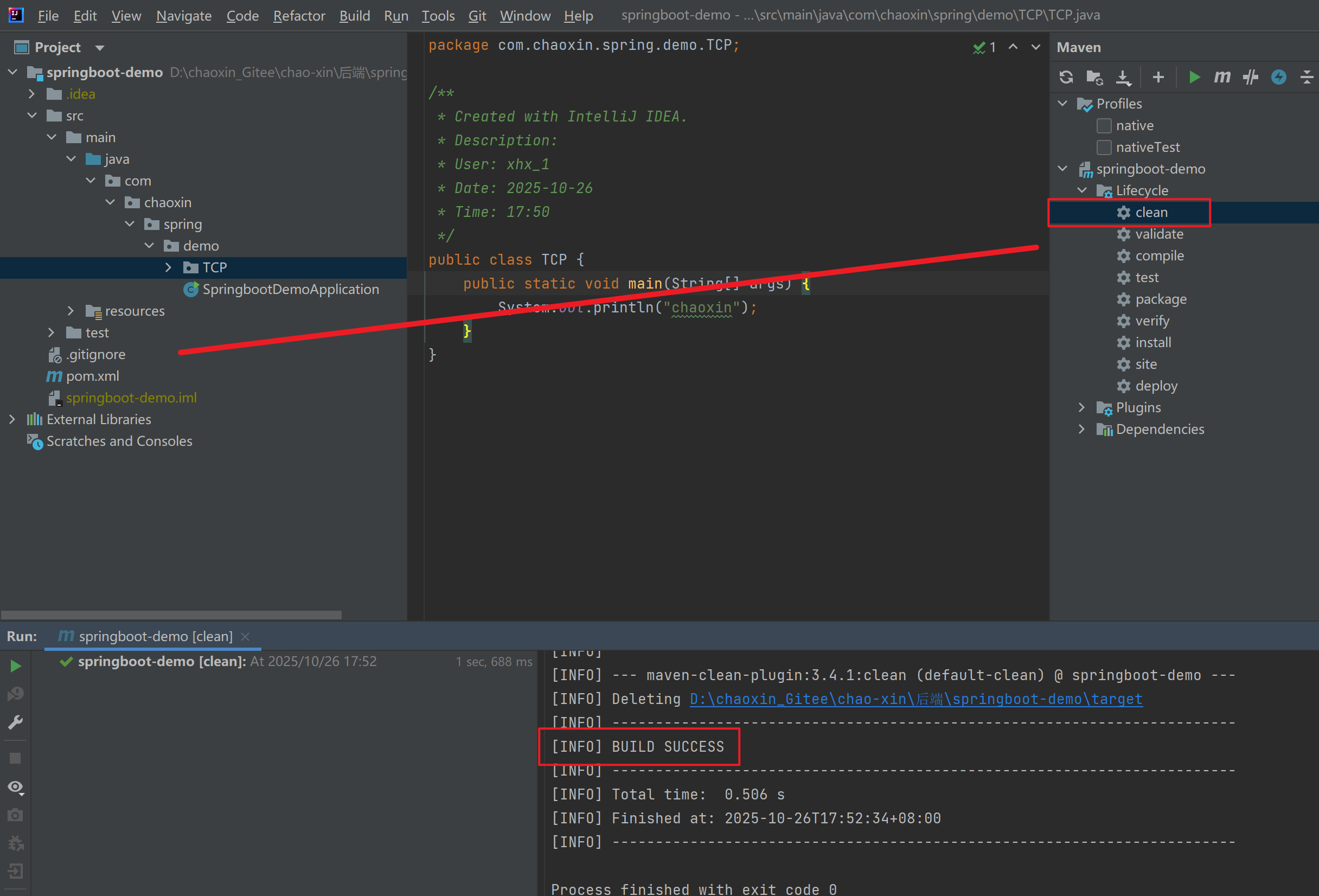Click Add Maven Projects plus icon
The height and width of the screenshot is (896, 1319).
(1158, 77)
